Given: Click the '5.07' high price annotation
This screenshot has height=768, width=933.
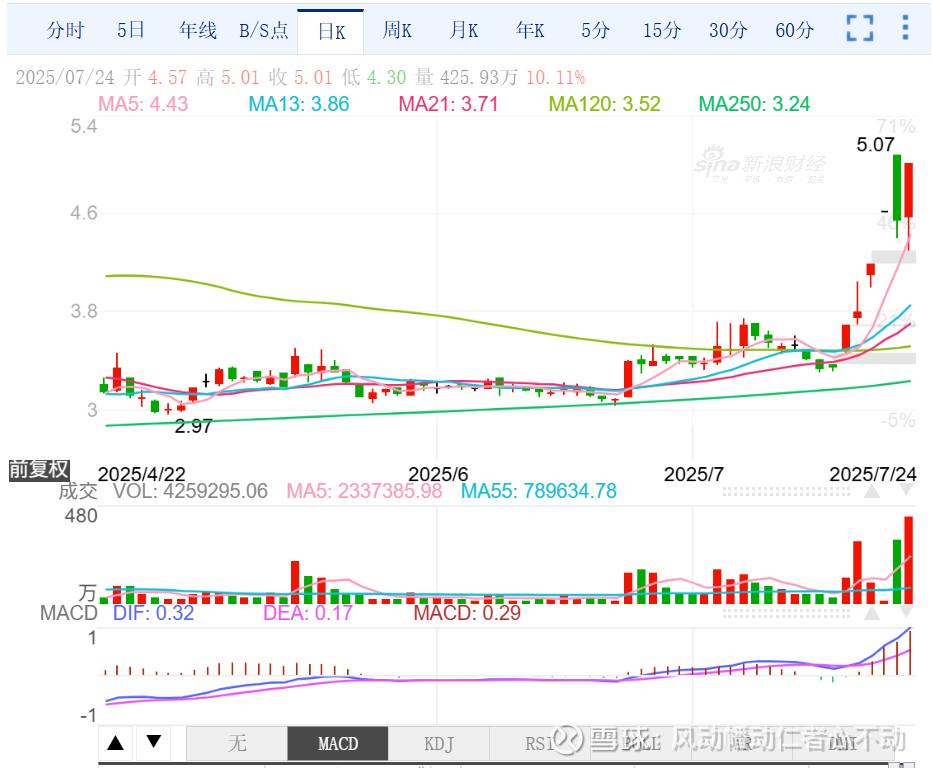Looking at the screenshot, I should 875,145.
